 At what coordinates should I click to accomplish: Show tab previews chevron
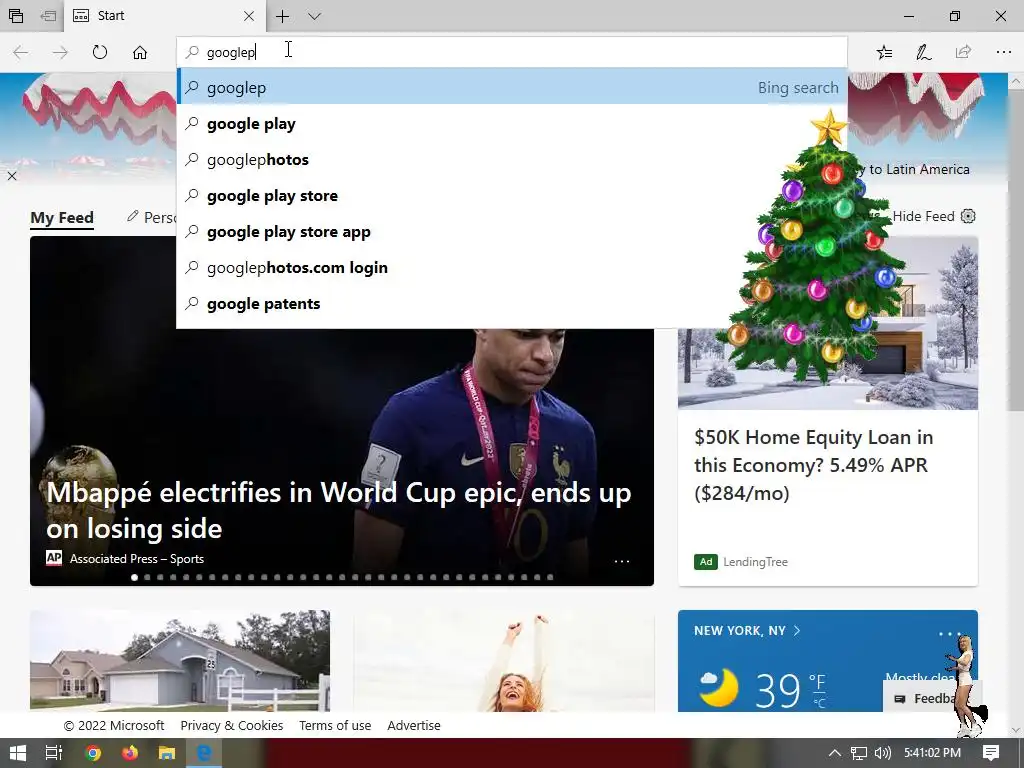coord(314,16)
